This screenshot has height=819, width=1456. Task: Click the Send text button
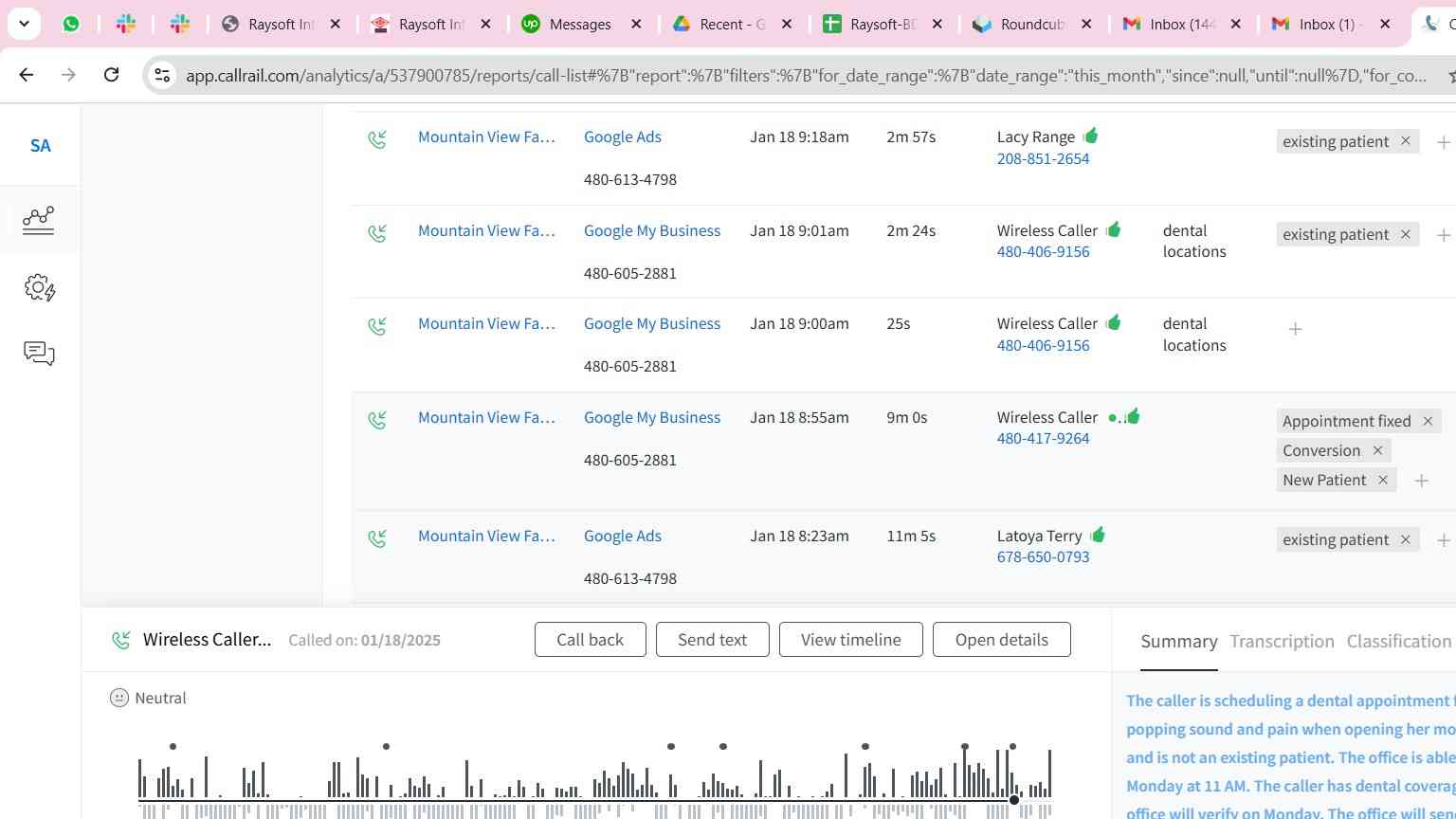[x=712, y=640]
